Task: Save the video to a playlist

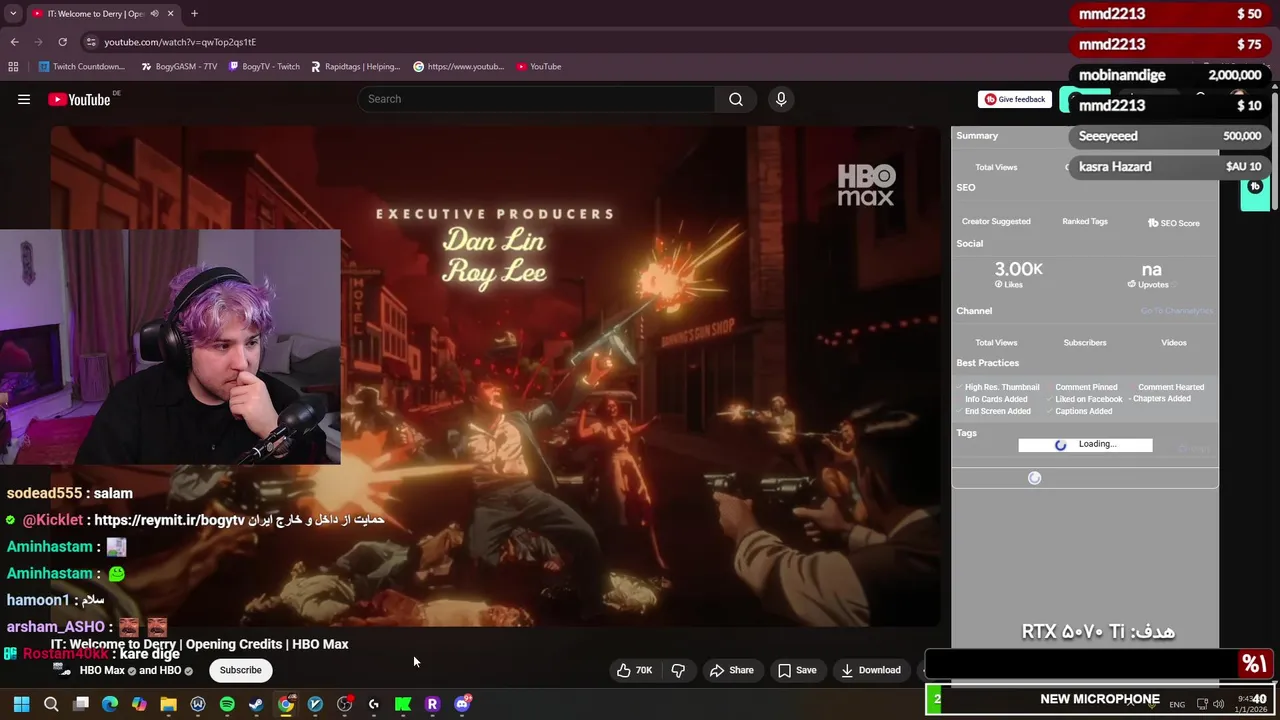Action: point(797,670)
